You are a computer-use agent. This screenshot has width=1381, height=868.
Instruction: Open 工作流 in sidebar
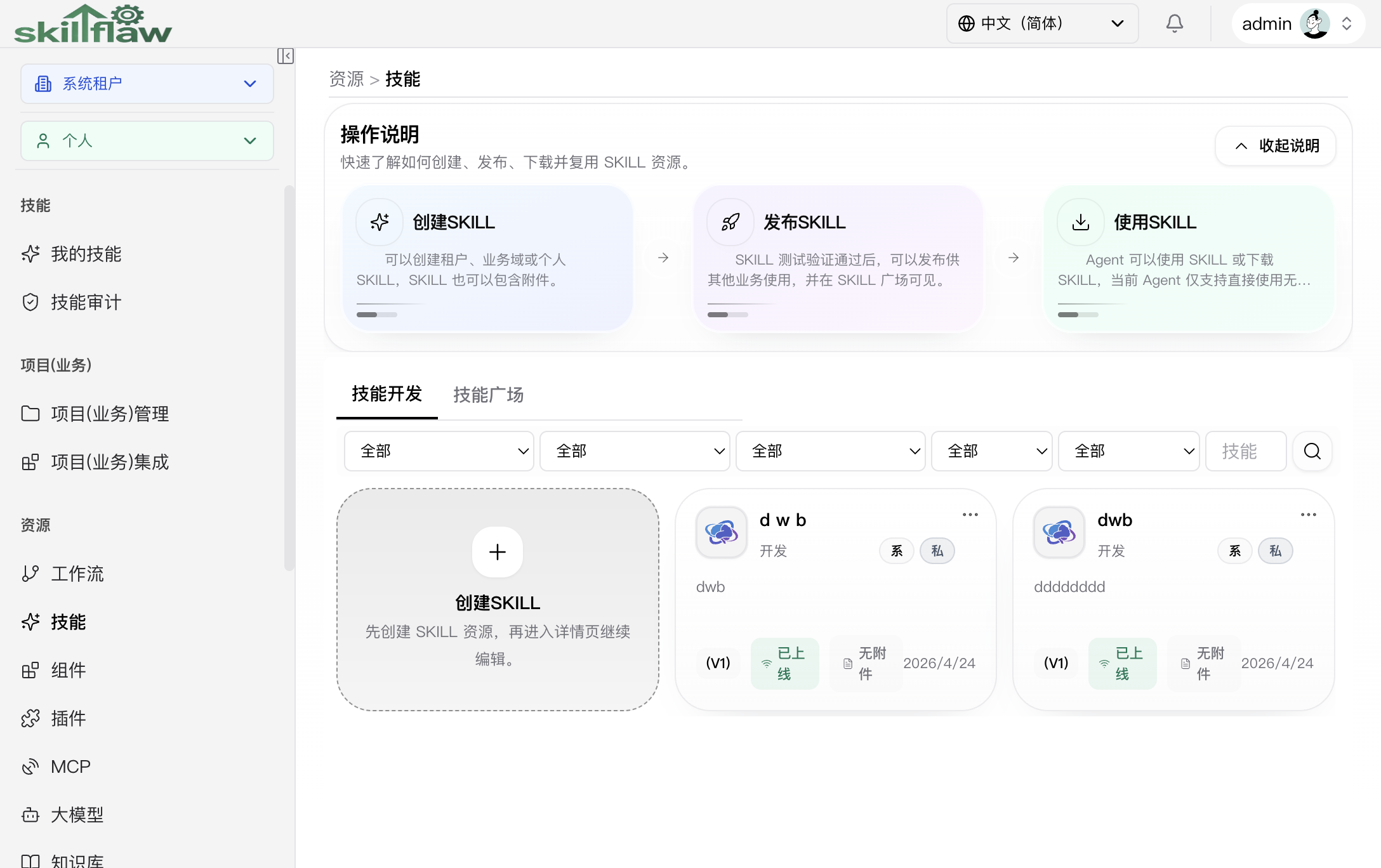pyautogui.click(x=147, y=574)
